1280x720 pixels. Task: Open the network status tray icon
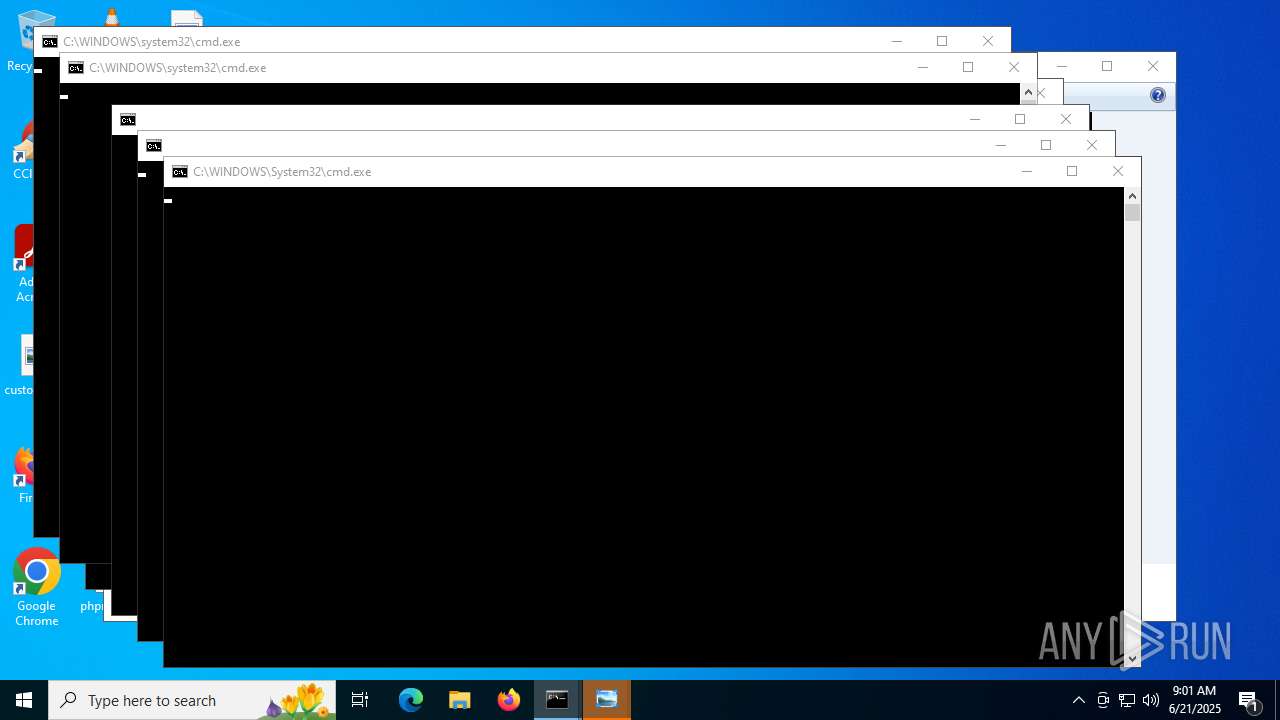point(1127,700)
